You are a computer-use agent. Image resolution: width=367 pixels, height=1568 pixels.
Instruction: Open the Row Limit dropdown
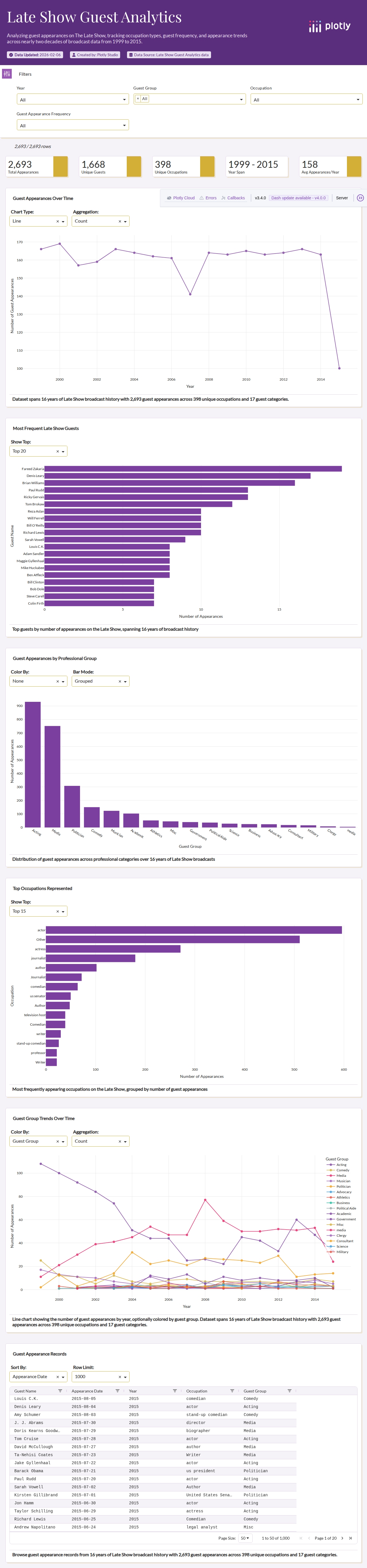coord(101,1377)
